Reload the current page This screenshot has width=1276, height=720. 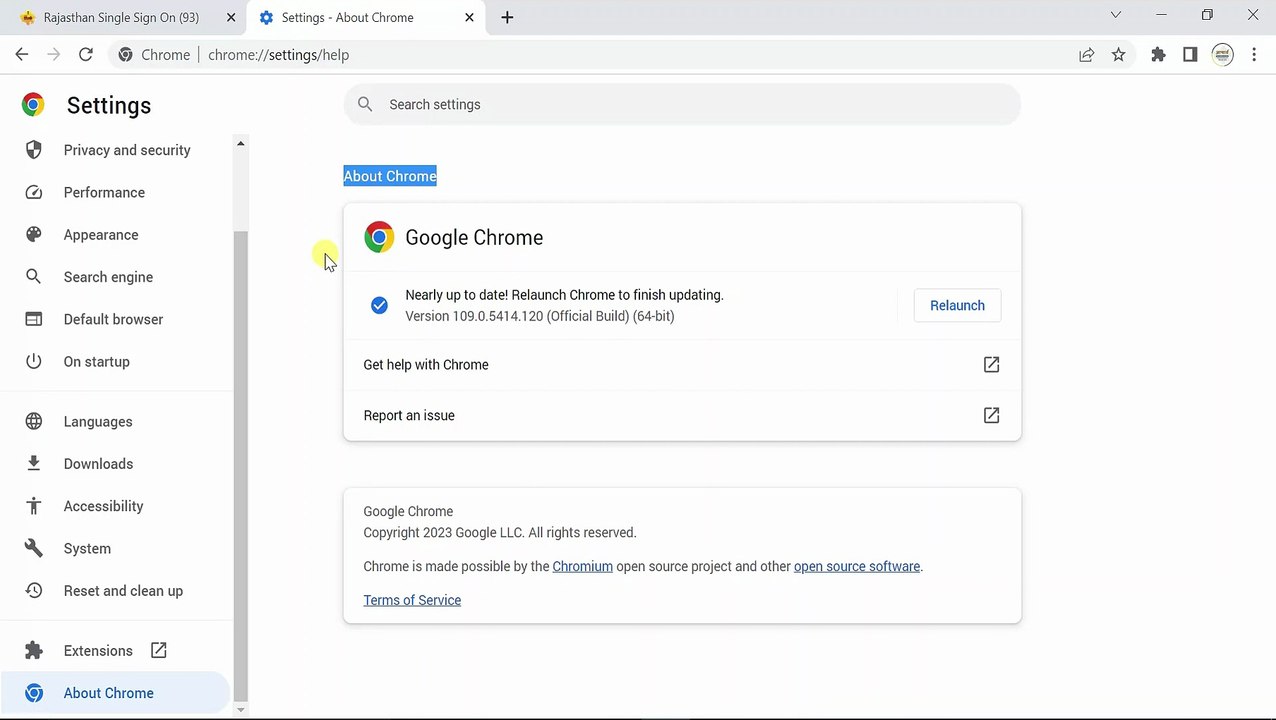(86, 55)
